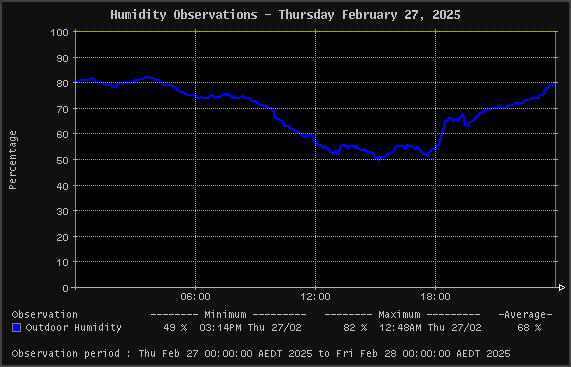Image resolution: width=571 pixels, height=367 pixels.
Task: Click the minimum value 49 %
Action: [175, 328]
